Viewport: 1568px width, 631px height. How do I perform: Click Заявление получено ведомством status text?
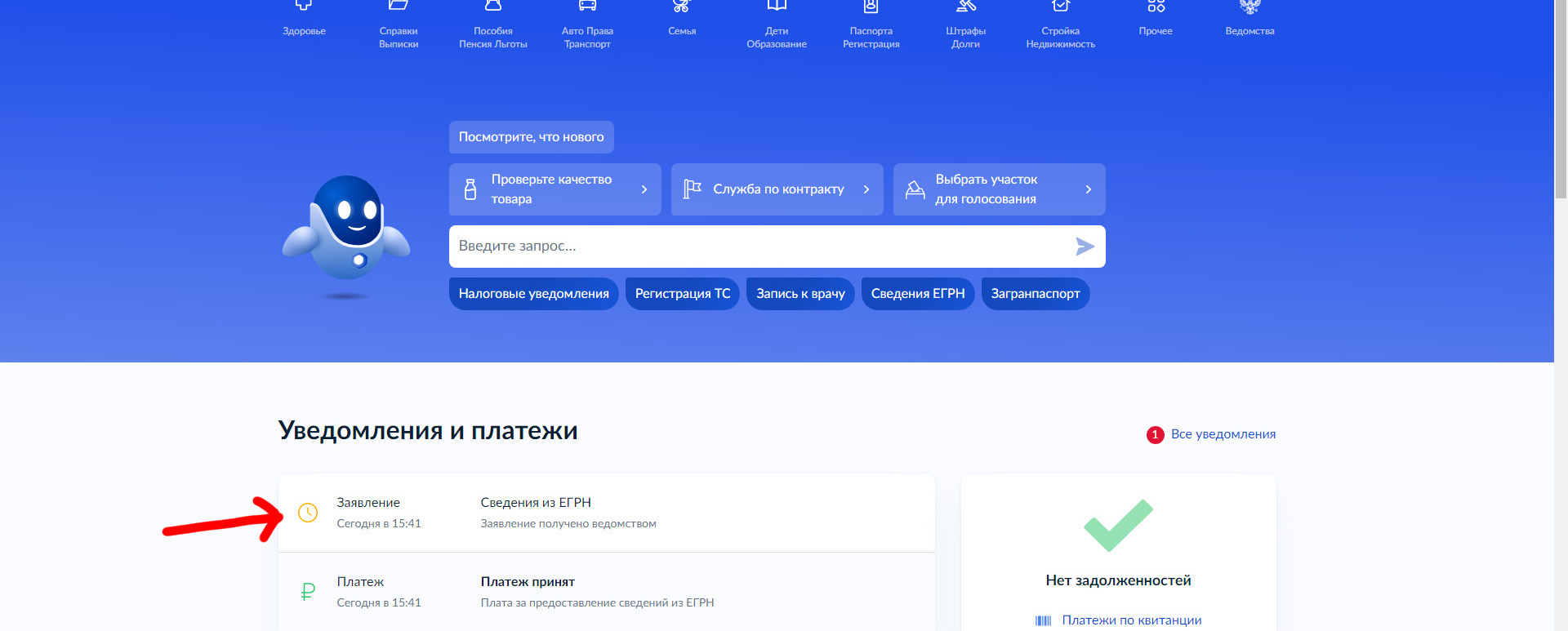point(568,524)
